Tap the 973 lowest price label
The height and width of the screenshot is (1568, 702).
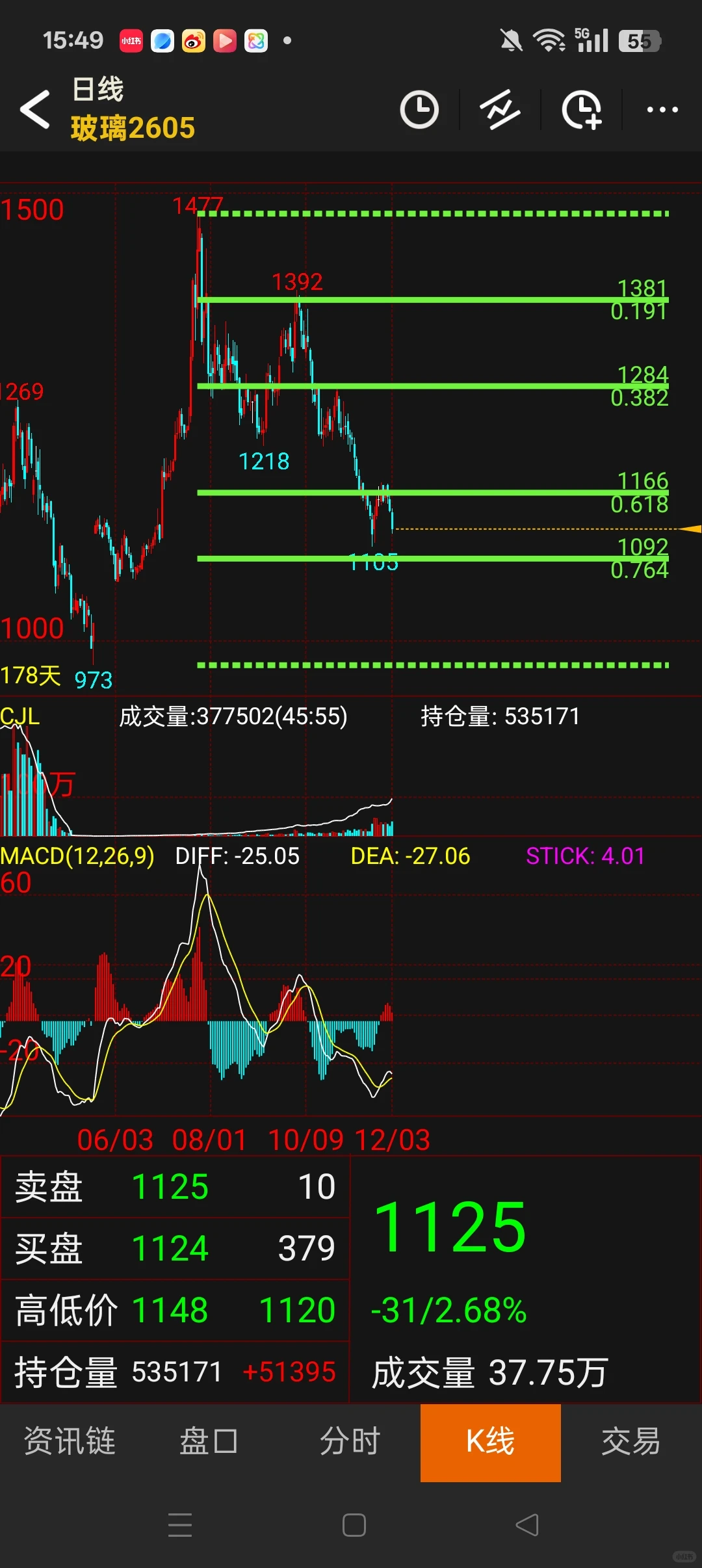94,680
